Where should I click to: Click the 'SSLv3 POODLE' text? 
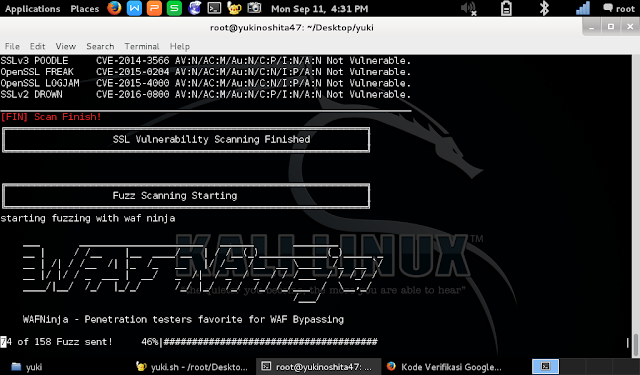[34, 60]
